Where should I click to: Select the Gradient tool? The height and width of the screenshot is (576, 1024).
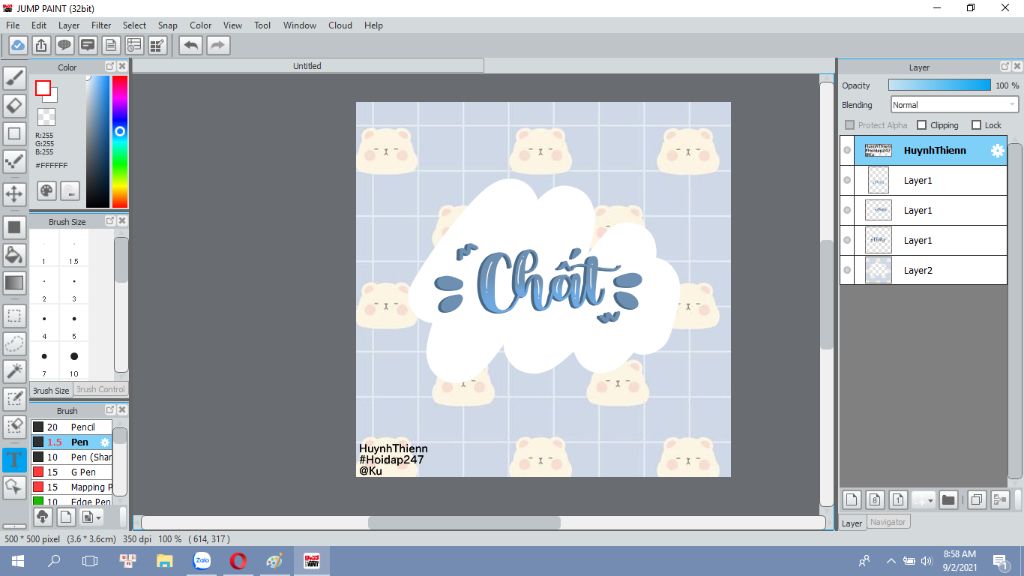[x=14, y=283]
